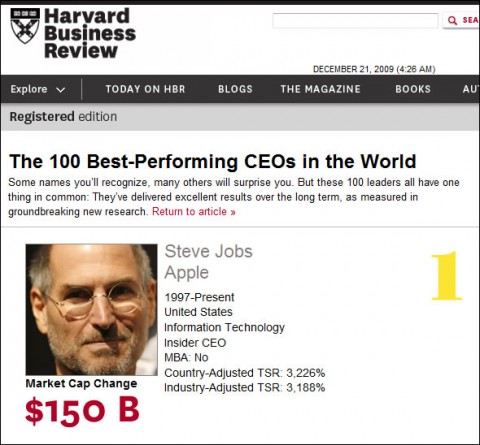Click the Registered edition banner
The height and width of the screenshot is (445, 480).
tap(240, 117)
